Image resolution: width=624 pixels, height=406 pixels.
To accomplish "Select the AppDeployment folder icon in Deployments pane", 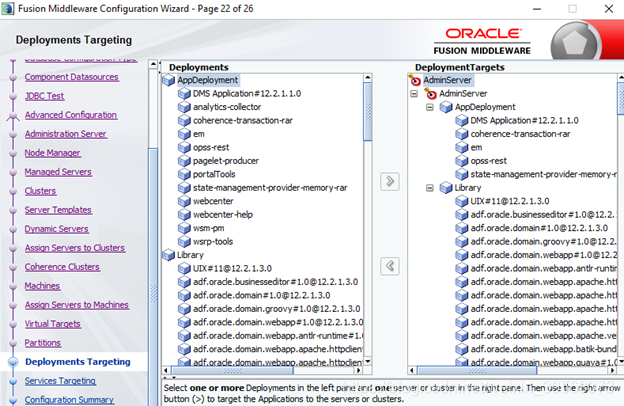I will pyautogui.click(x=169, y=80).
